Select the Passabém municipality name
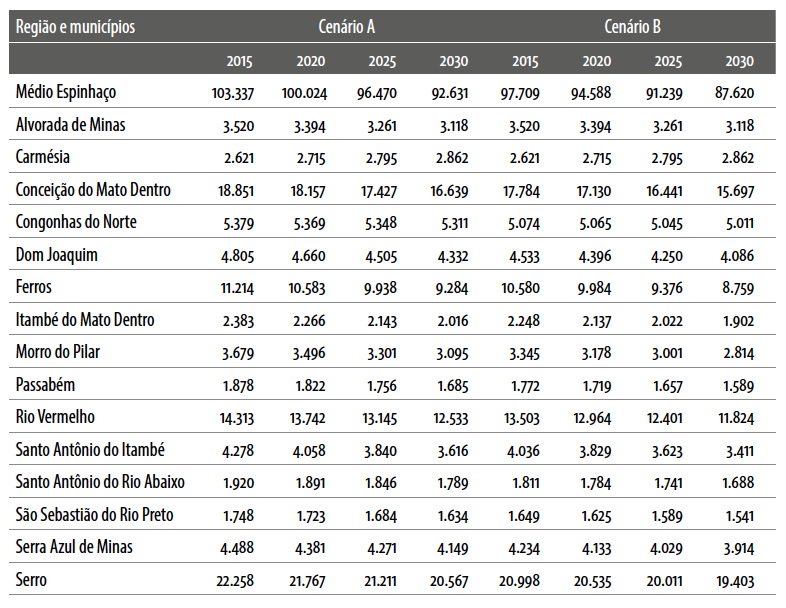This screenshot has height=608, width=786. point(46,385)
